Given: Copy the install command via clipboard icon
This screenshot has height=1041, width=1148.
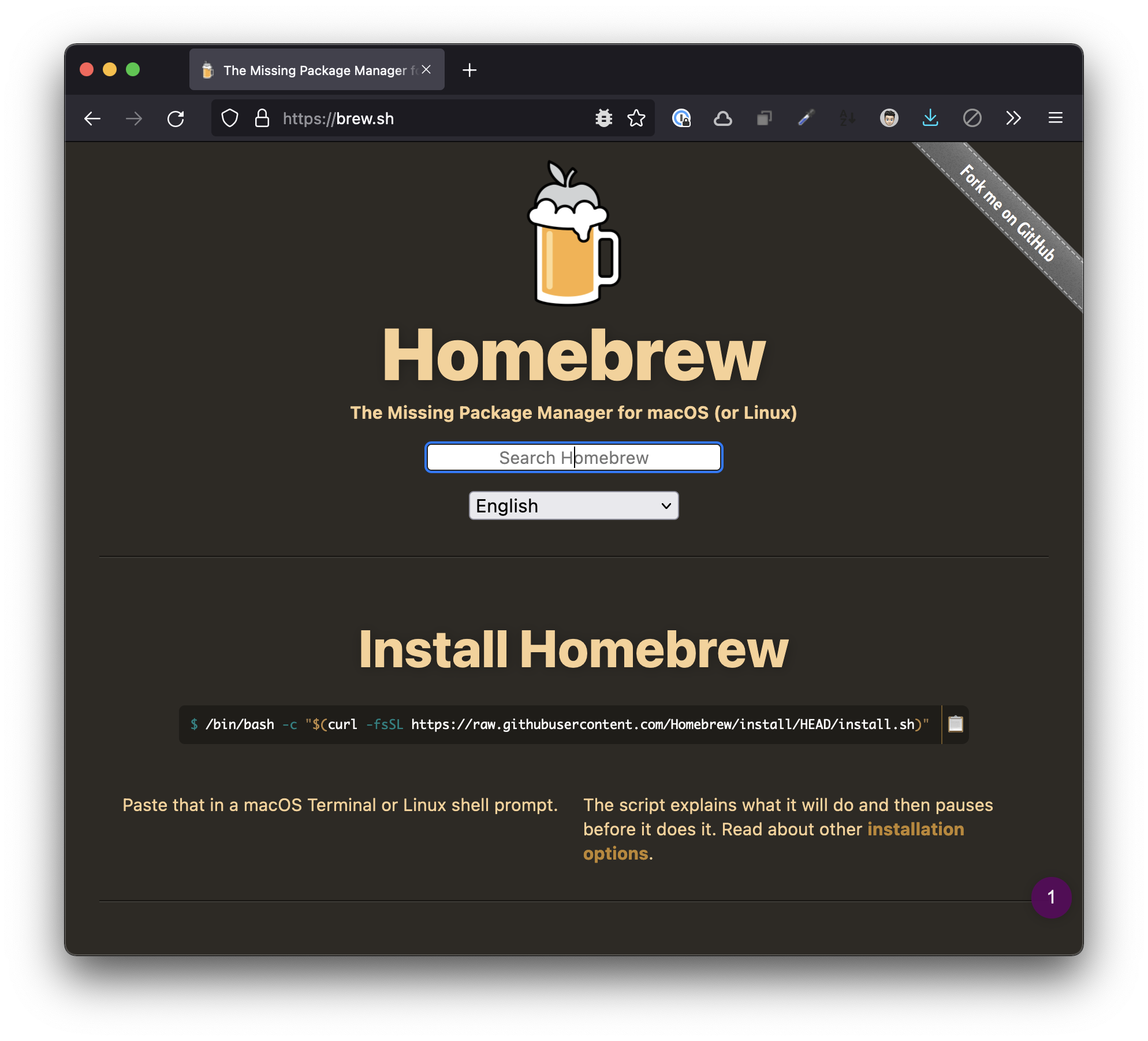Looking at the screenshot, I should coord(955,724).
